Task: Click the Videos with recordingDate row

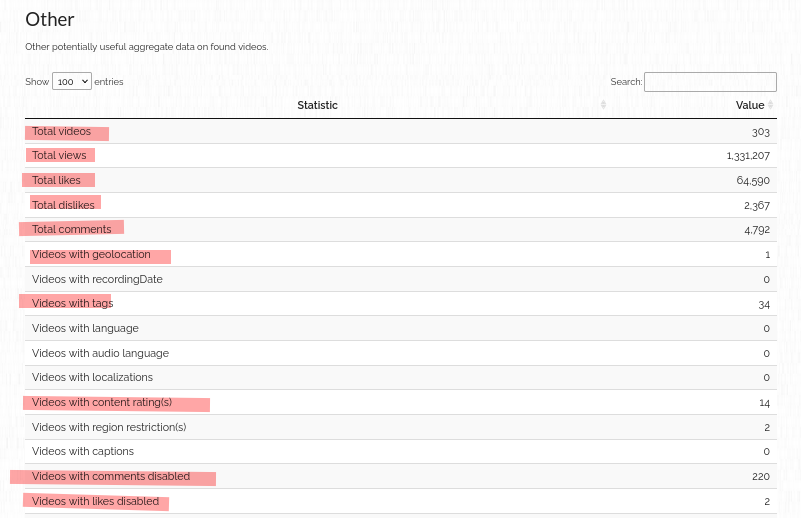Action: (97, 279)
